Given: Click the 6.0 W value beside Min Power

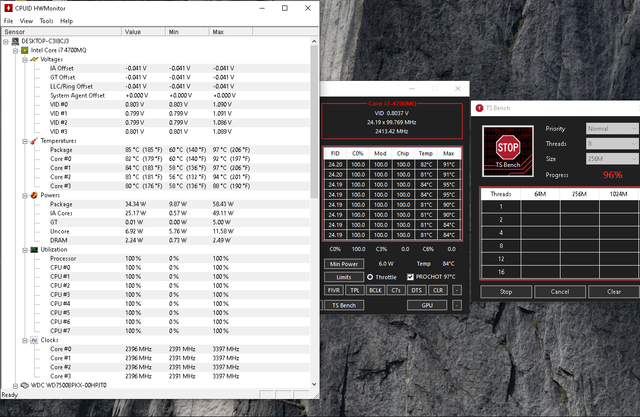Looking at the screenshot, I should (x=386, y=264).
